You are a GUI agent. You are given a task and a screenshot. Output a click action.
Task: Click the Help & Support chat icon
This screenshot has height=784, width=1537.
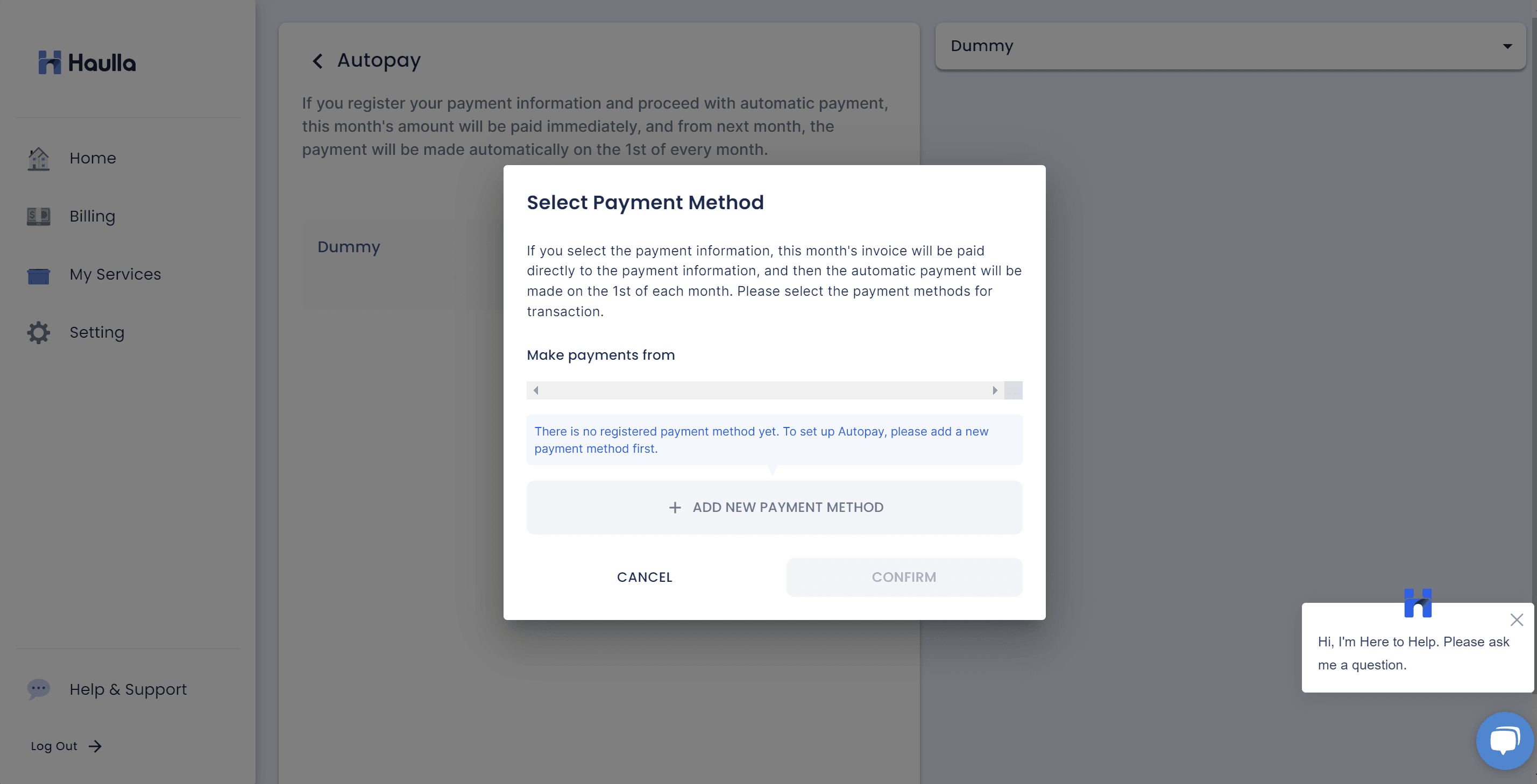click(39, 689)
